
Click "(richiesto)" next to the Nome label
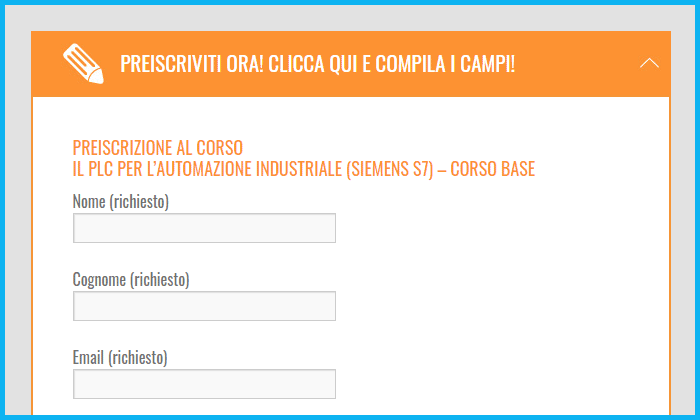pyautogui.click(x=139, y=202)
